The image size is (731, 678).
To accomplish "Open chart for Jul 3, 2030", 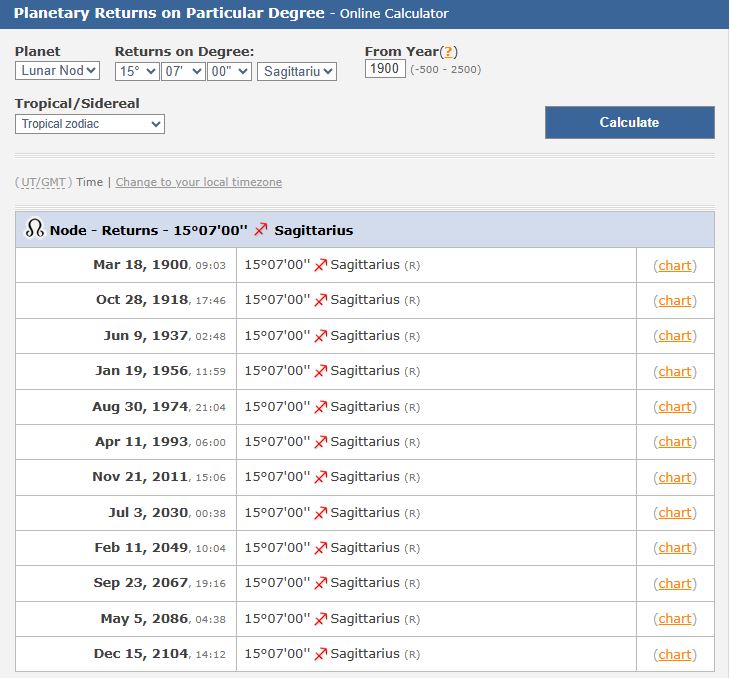I will pyautogui.click(x=675, y=512).
